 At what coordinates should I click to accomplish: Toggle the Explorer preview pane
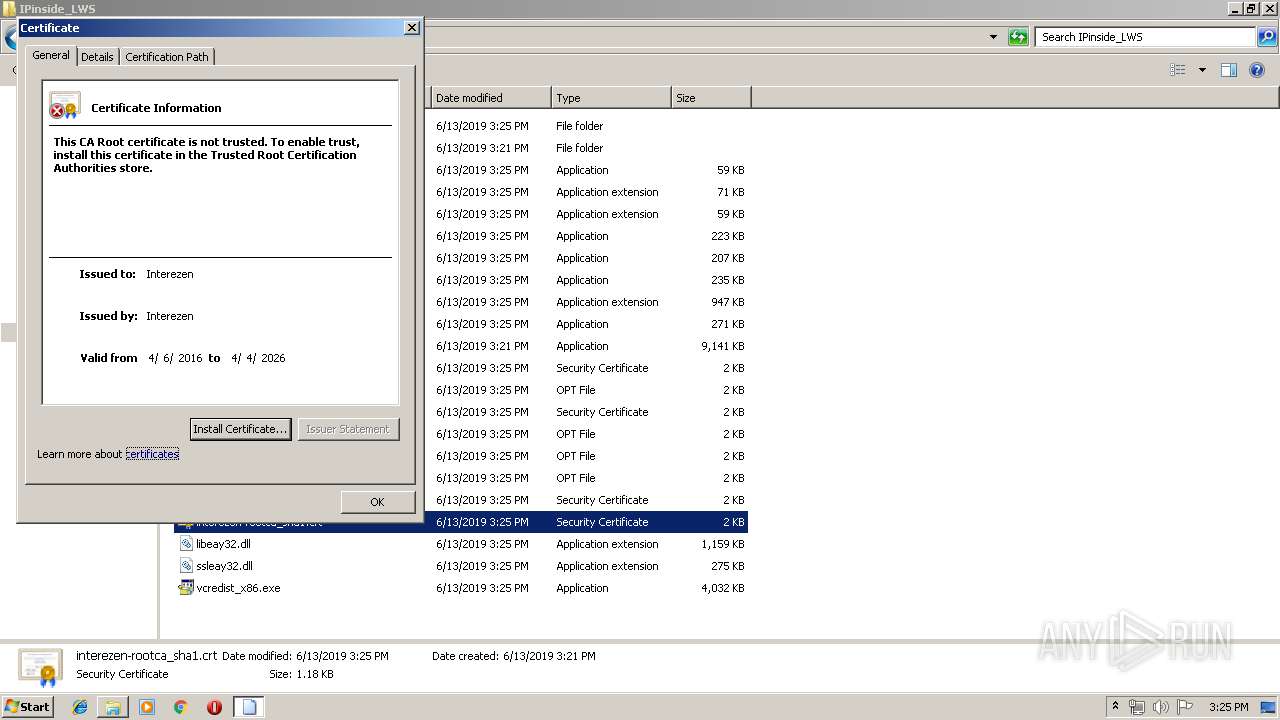(x=1229, y=70)
